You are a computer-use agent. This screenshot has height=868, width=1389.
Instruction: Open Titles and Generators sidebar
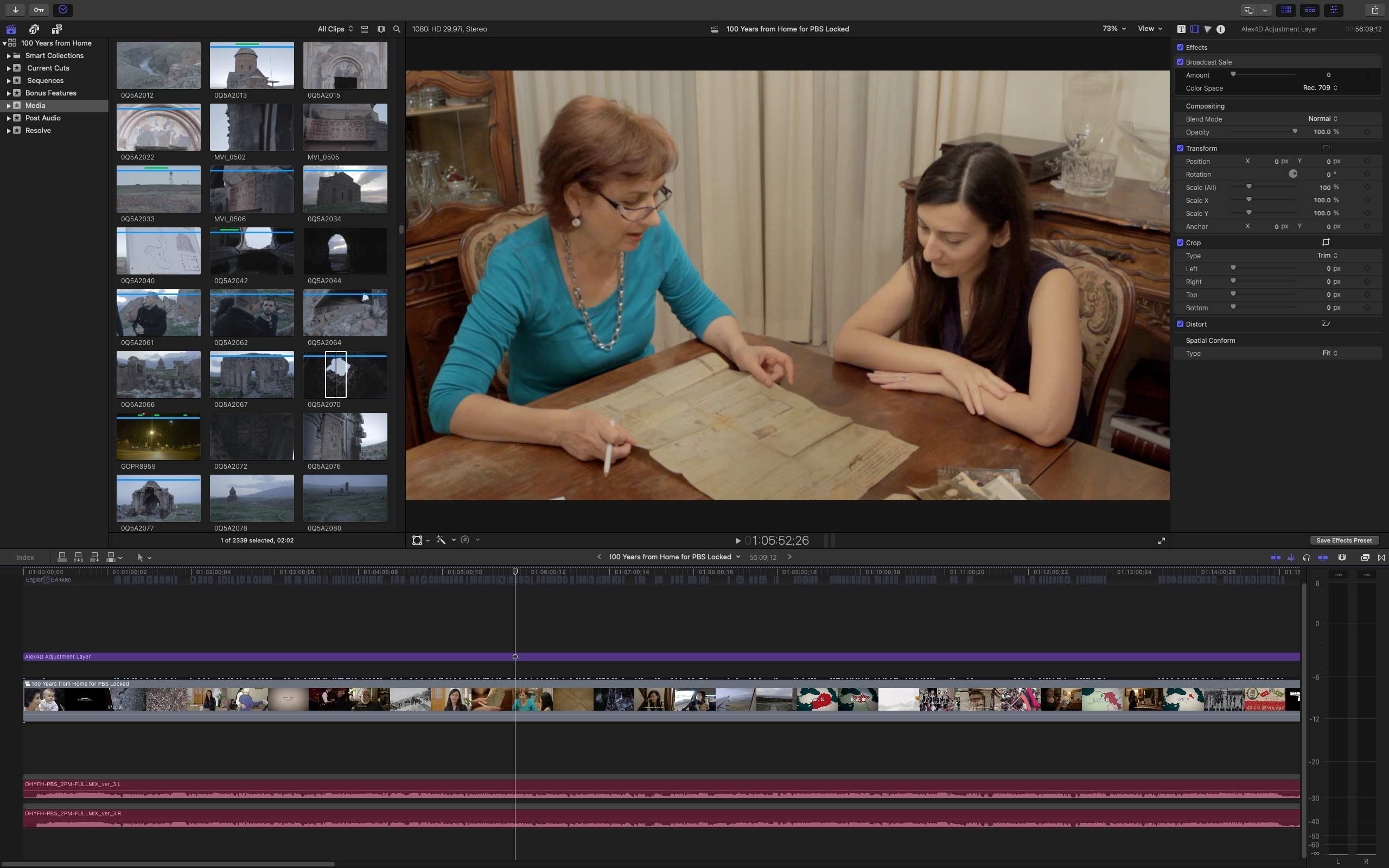[57, 29]
